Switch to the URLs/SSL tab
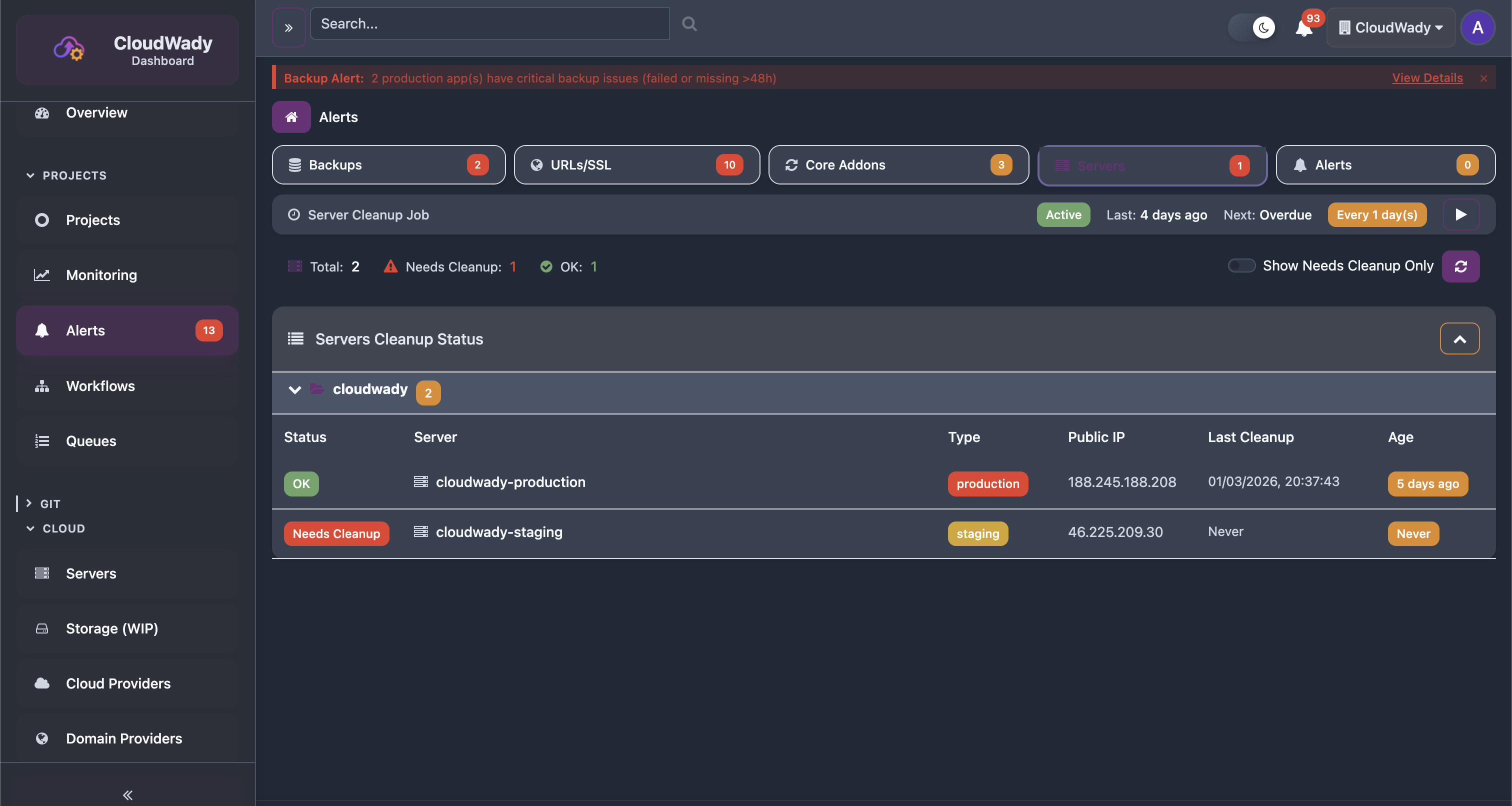This screenshot has height=806, width=1512. coord(636,165)
